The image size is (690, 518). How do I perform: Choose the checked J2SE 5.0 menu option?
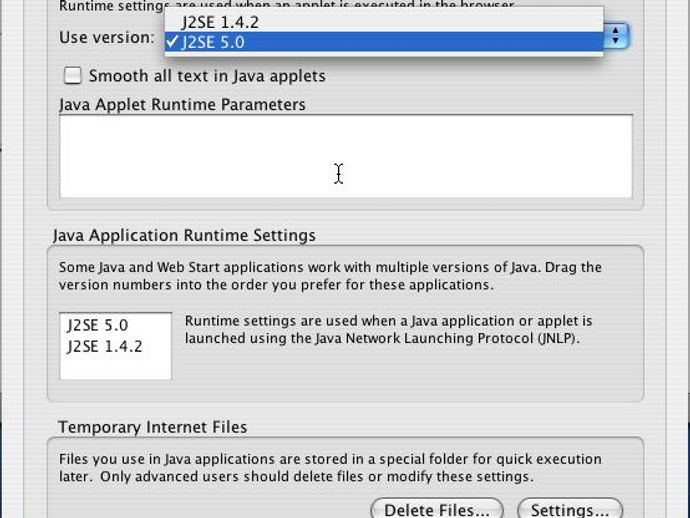384,42
